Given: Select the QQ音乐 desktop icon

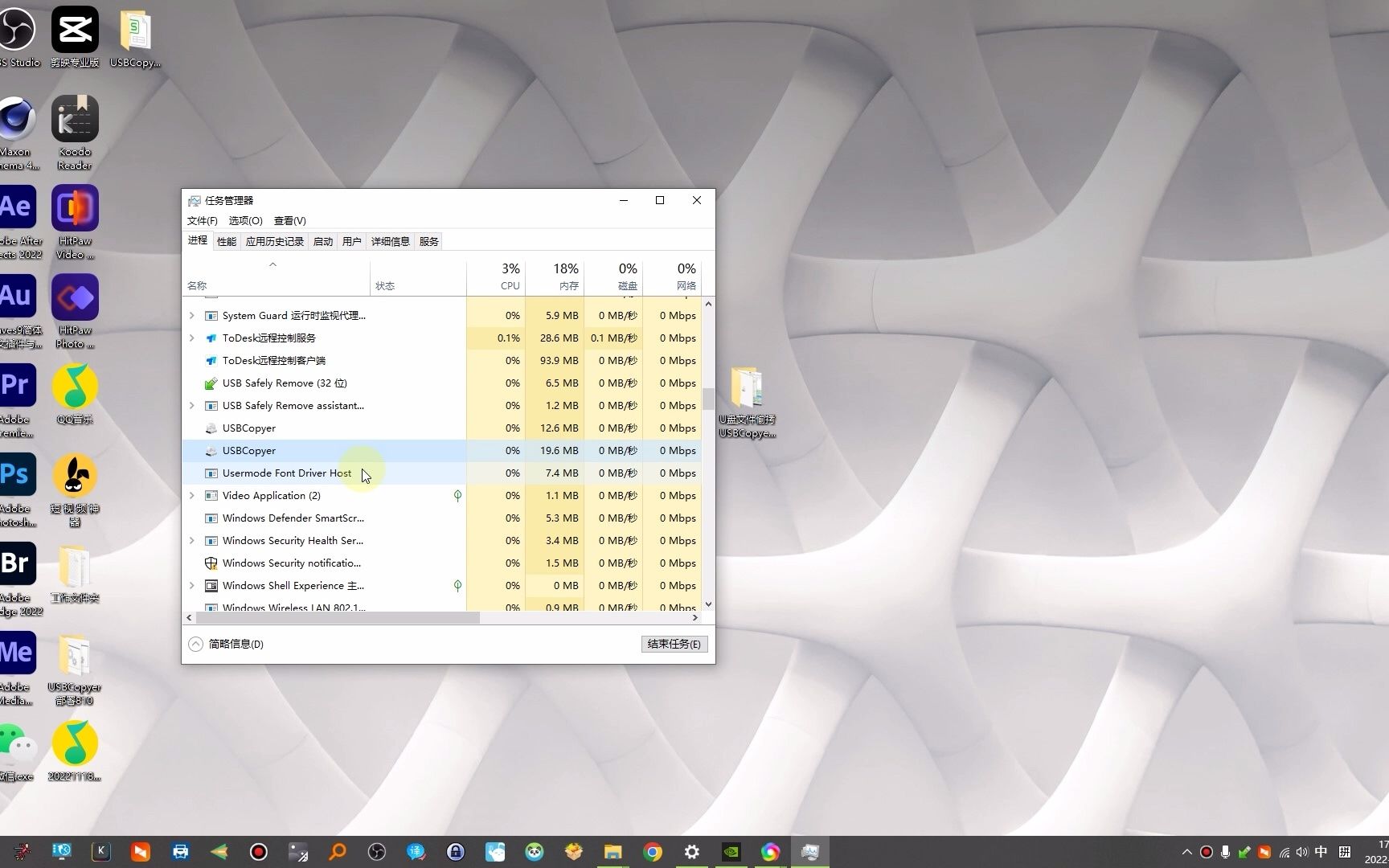Looking at the screenshot, I should coord(75,395).
